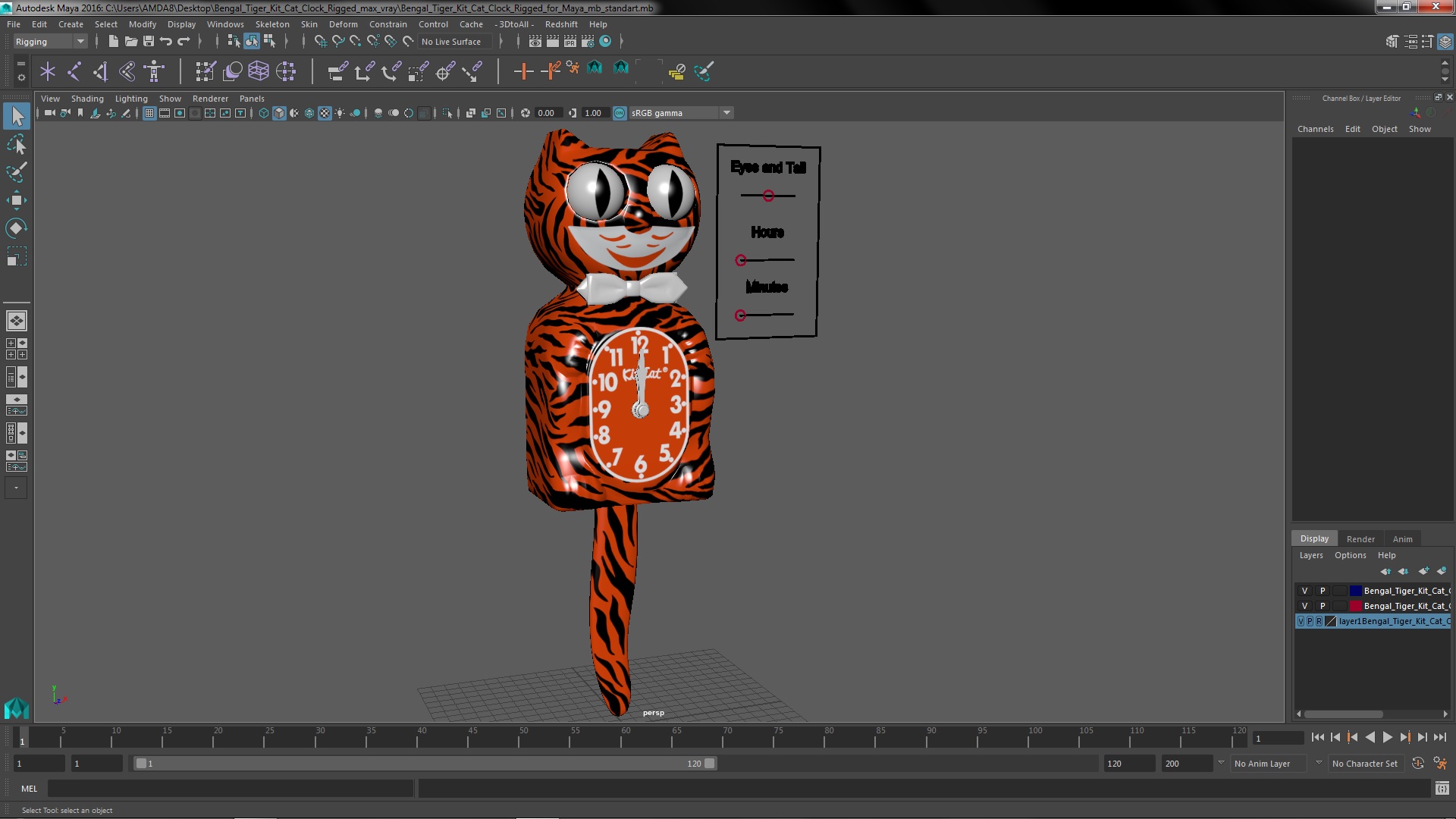Screen dimensions: 1456x819
Task: Toggle sRGB gamma view transform button
Action: (x=620, y=113)
